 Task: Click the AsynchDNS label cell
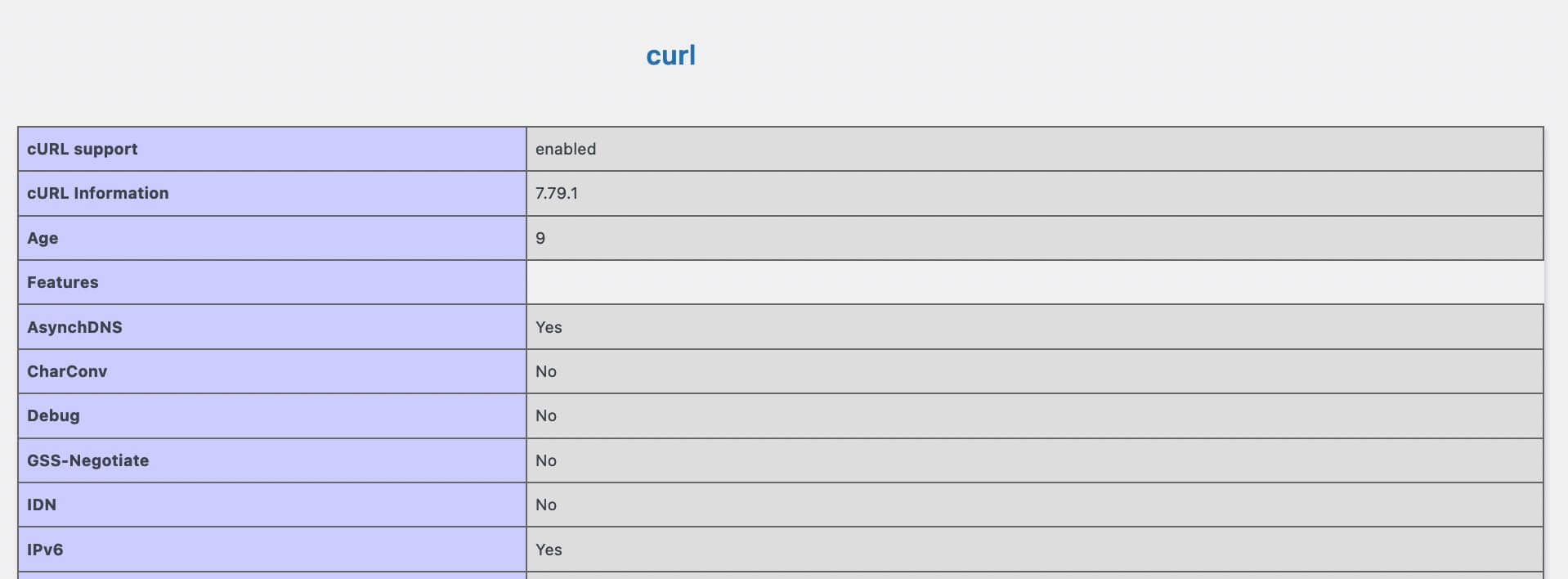click(75, 327)
